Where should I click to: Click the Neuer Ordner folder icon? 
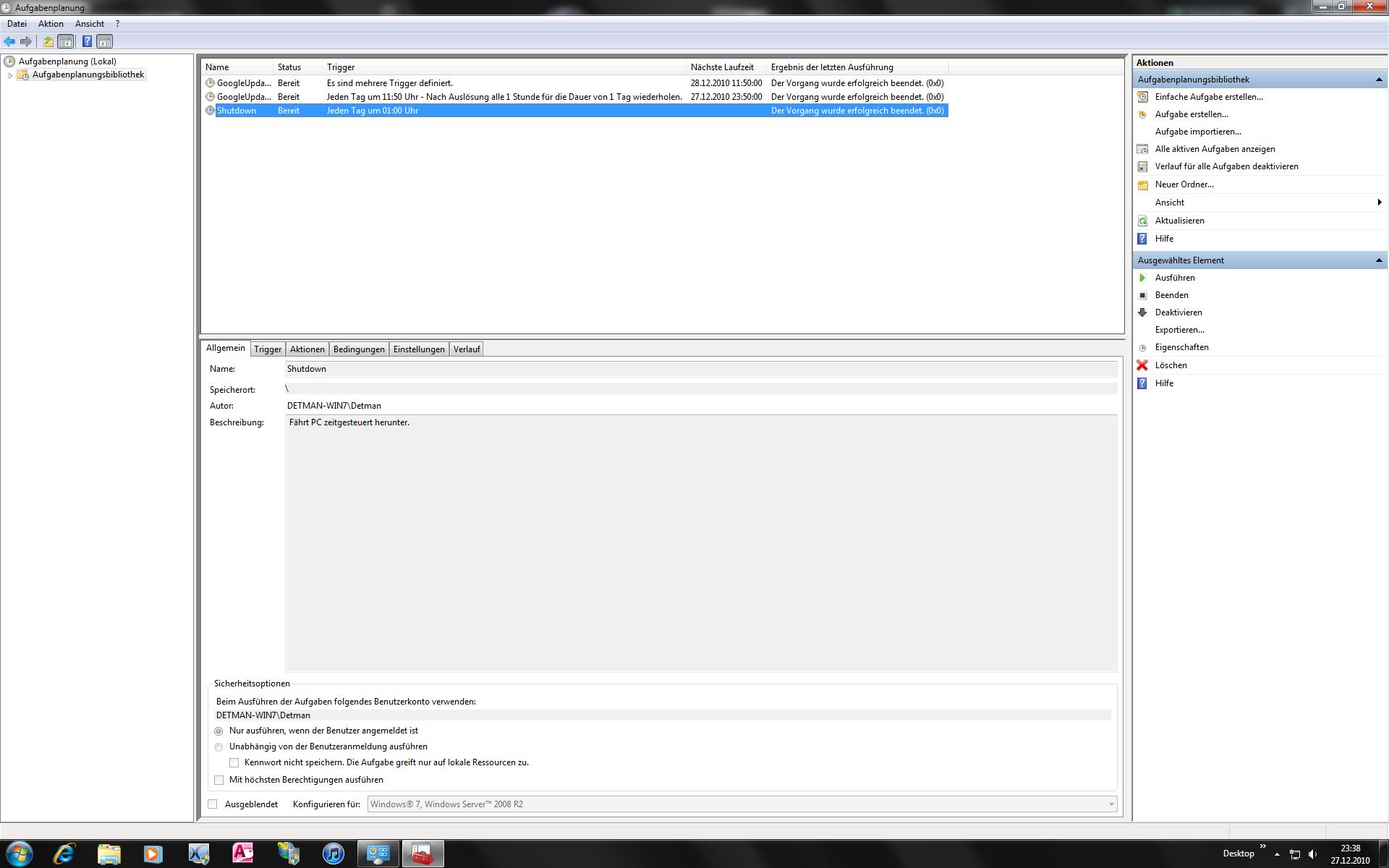tap(1142, 184)
